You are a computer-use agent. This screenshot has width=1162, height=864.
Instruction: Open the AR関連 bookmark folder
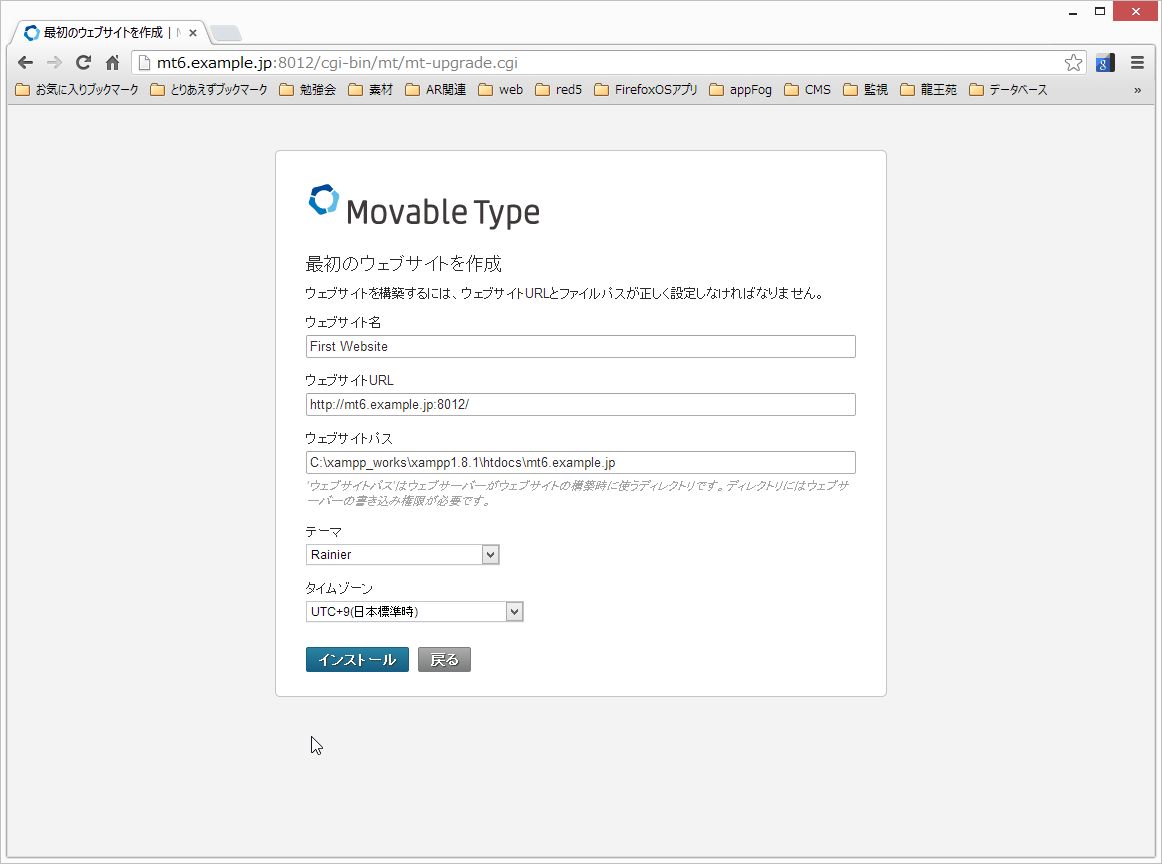(x=436, y=90)
